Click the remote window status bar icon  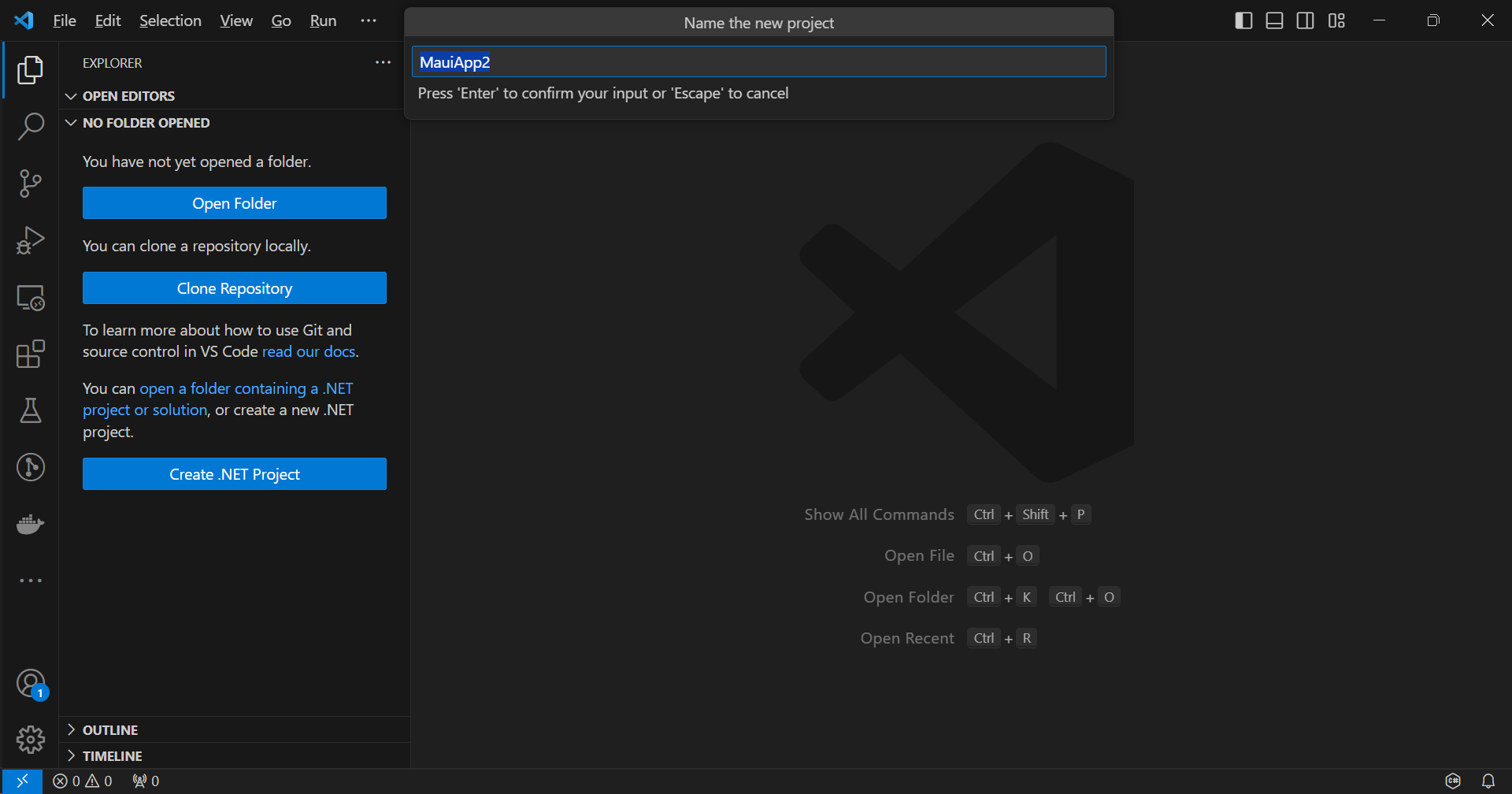coord(22,781)
